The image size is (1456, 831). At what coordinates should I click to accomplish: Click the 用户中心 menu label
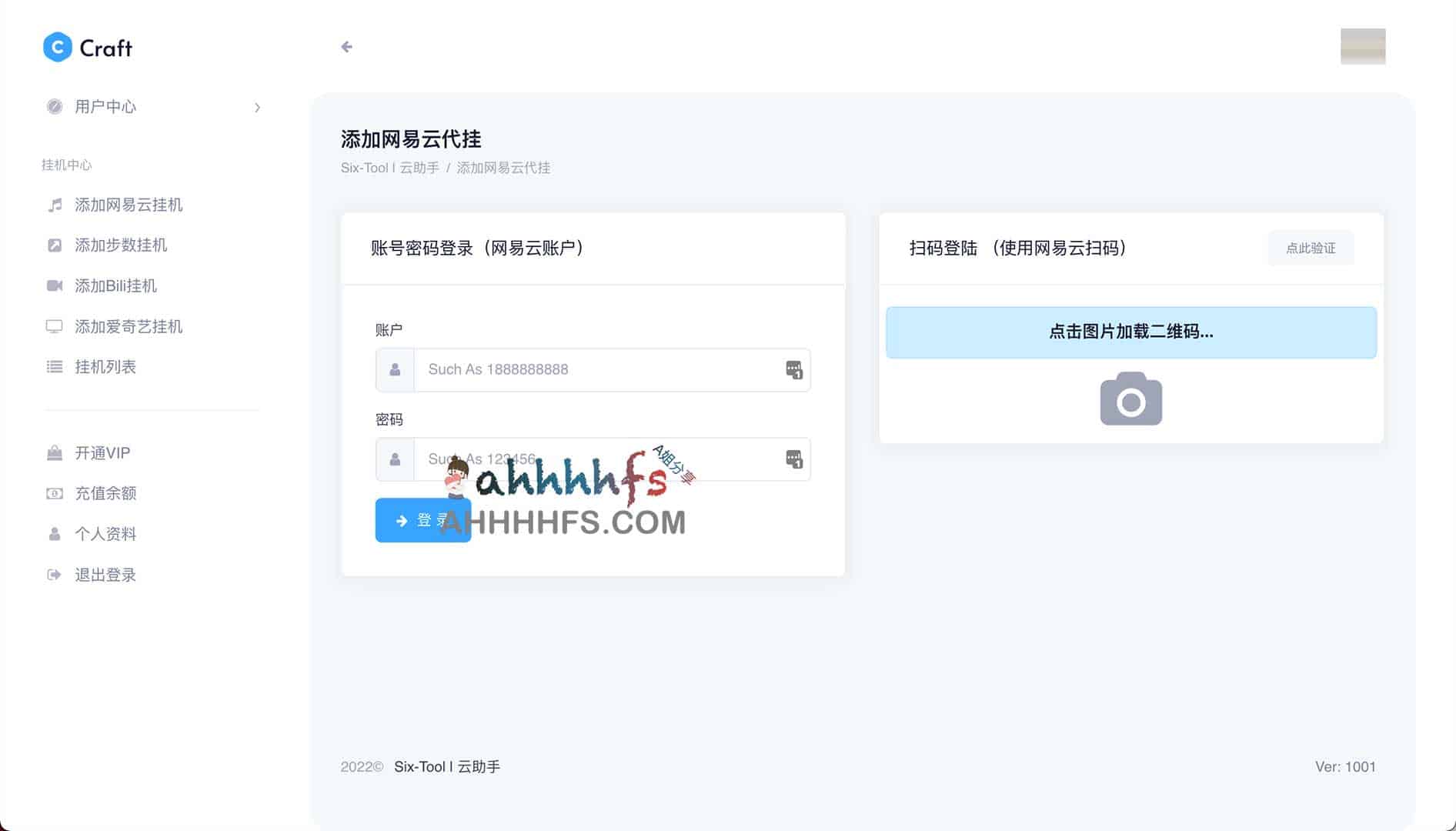105,107
